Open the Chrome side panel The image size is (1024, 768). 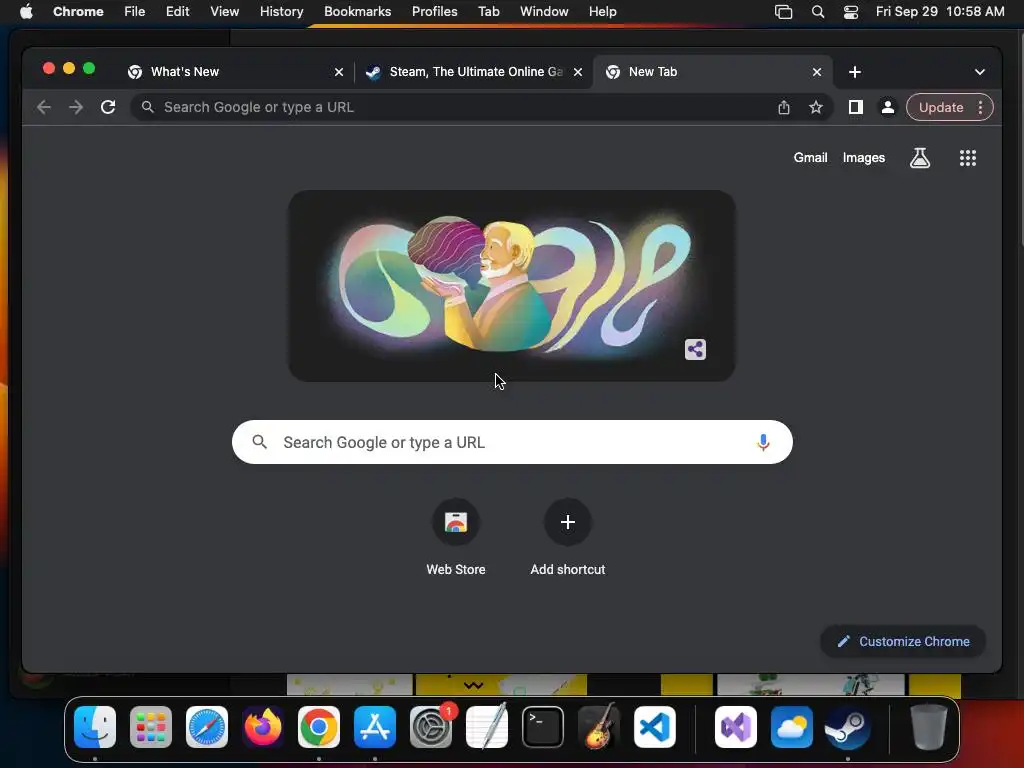tap(856, 107)
